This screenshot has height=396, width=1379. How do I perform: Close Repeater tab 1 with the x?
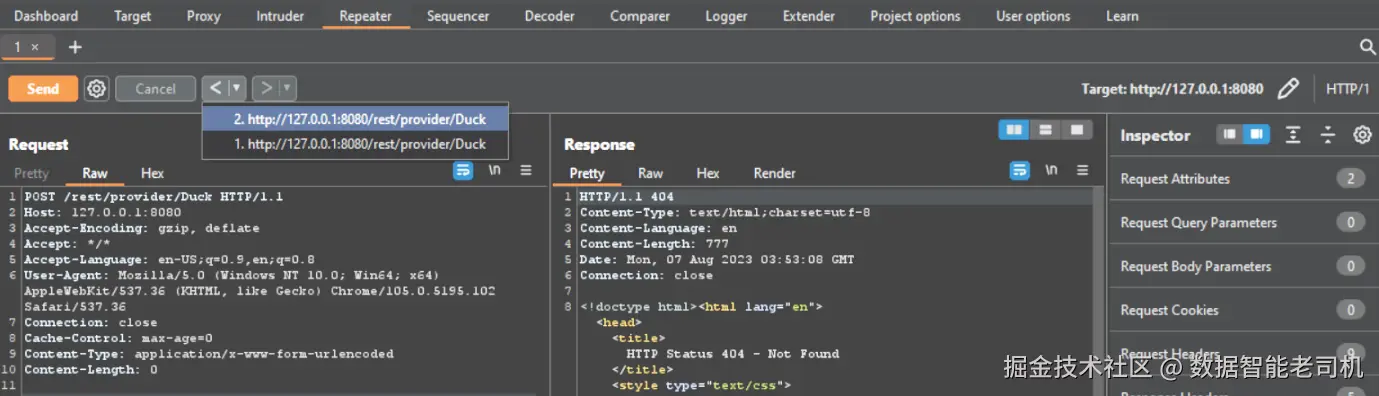[x=35, y=47]
